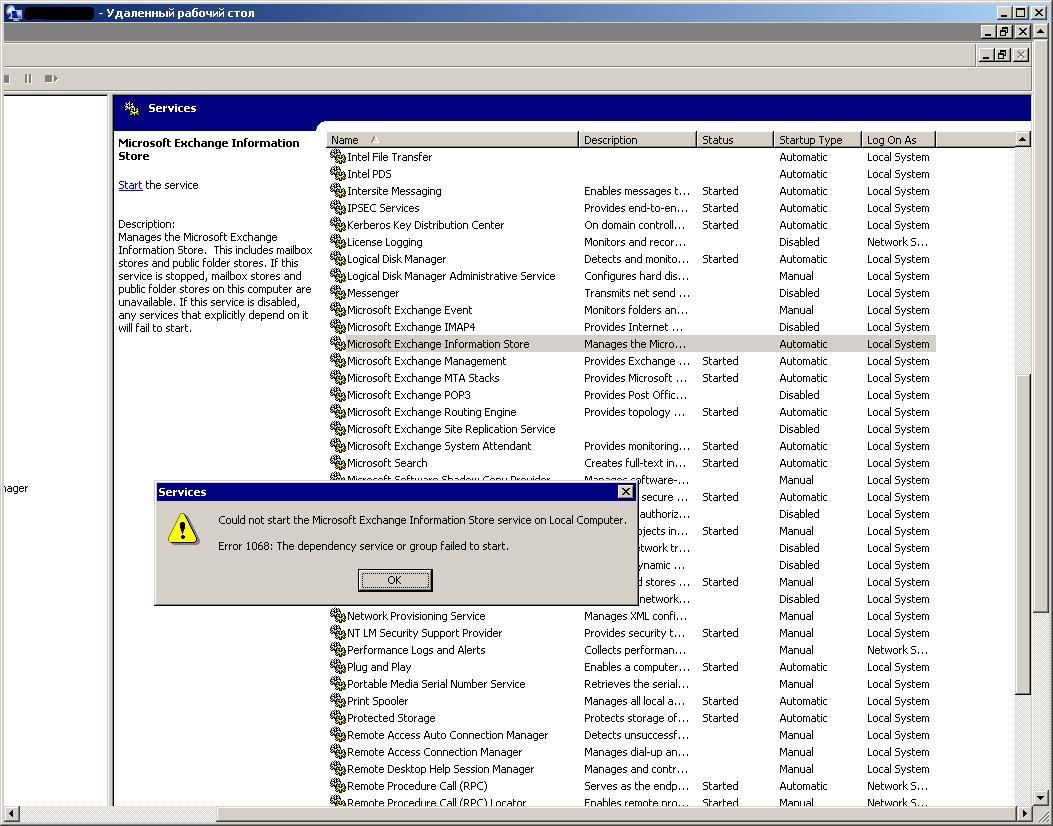Viewport: 1053px width, 826px height.
Task: Sort by Startup Type column header
Action: [817, 140]
